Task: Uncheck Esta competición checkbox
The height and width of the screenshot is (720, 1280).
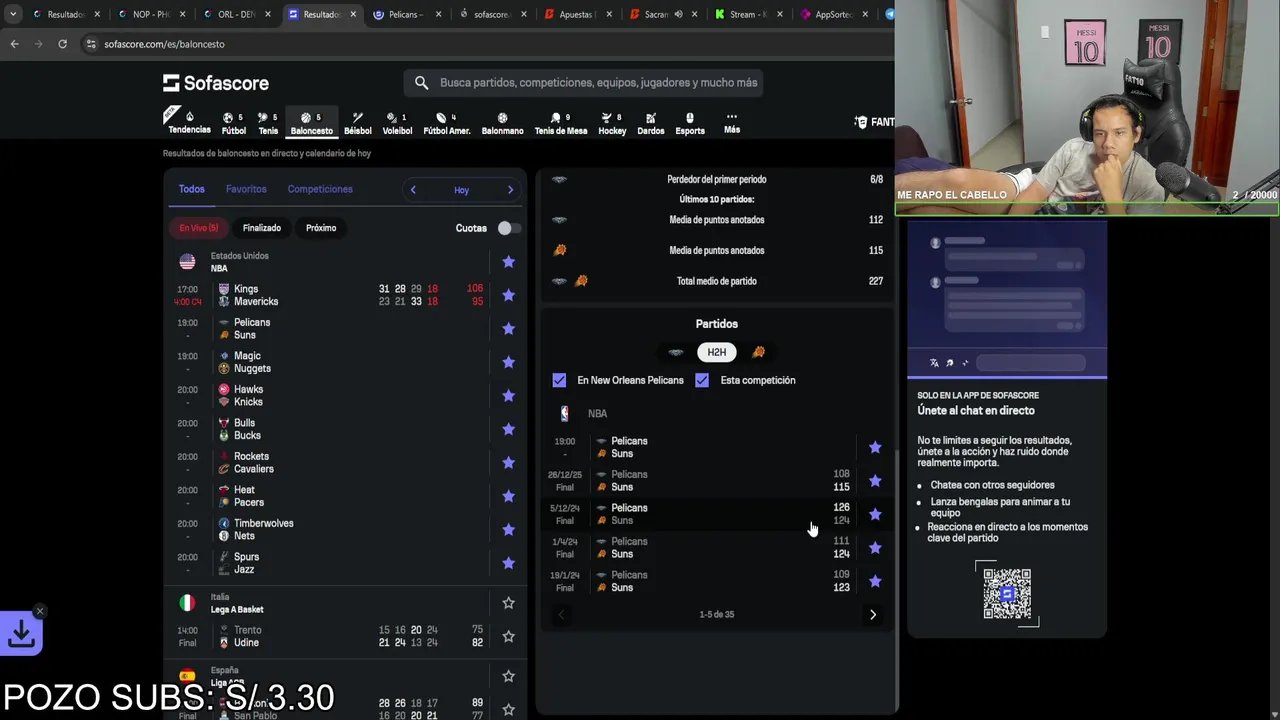Action: [x=702, y=380]
